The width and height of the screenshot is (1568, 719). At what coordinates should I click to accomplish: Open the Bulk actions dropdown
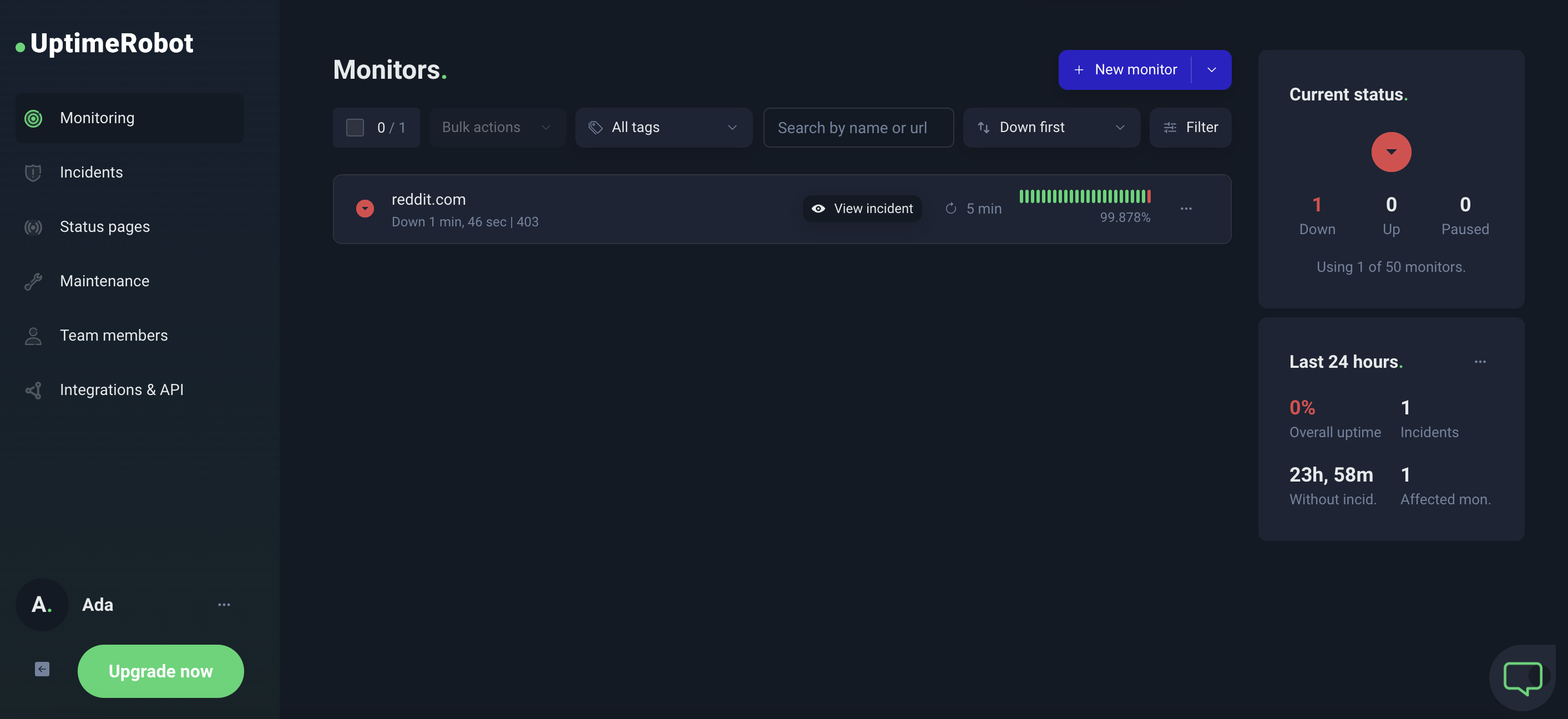point(497,127)
